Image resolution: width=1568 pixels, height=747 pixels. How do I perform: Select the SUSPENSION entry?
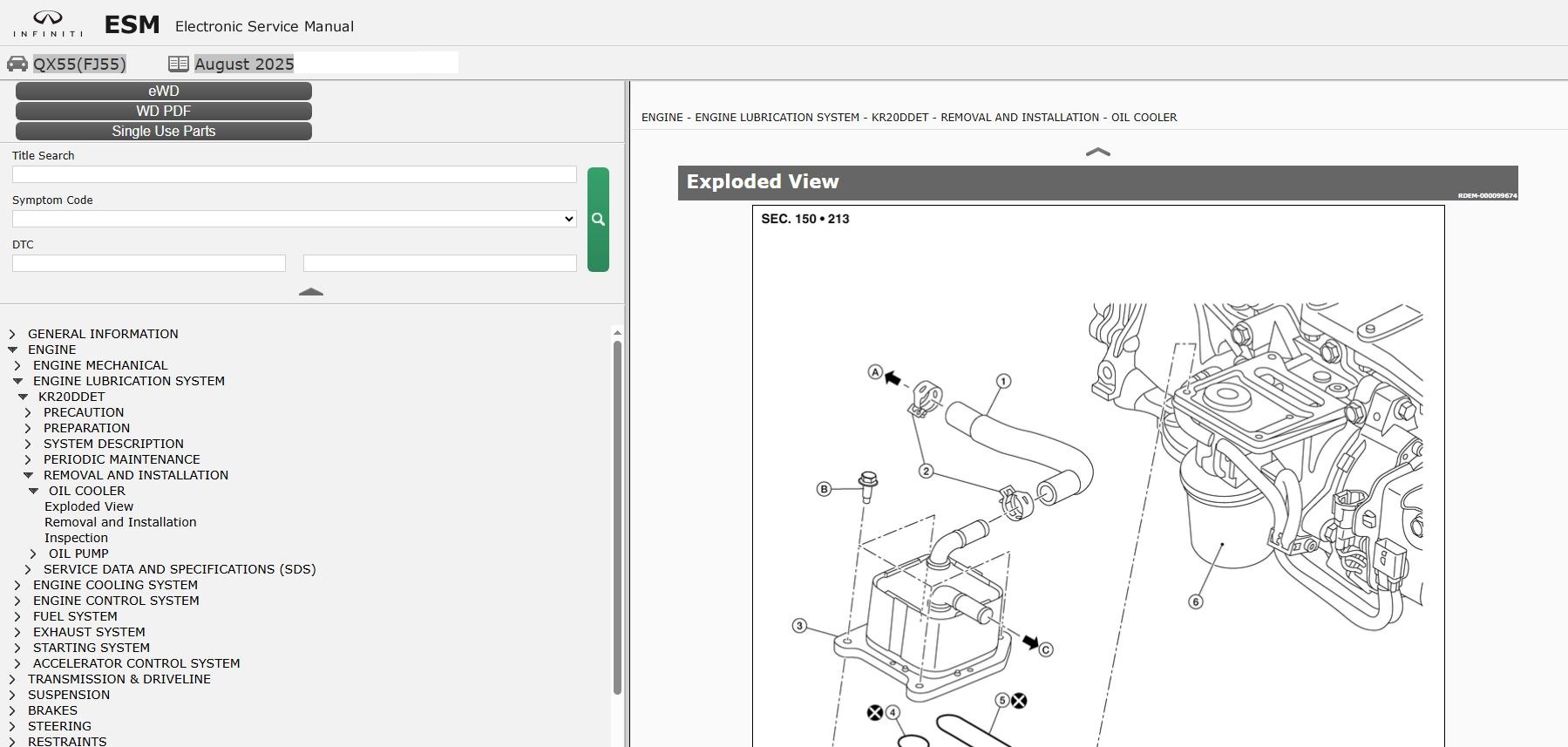click(x=69, y=695)
